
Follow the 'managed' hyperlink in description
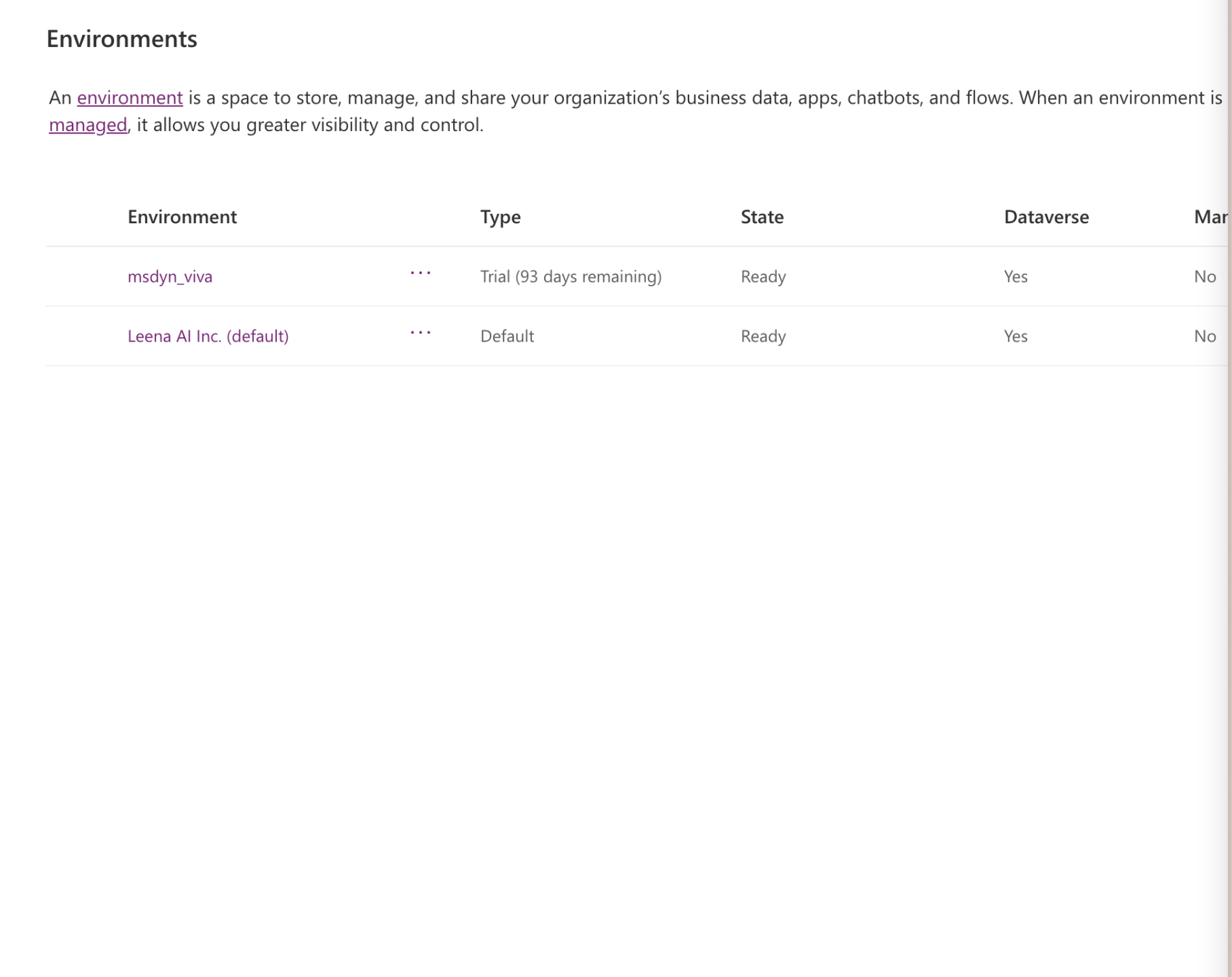pos(88,125)
